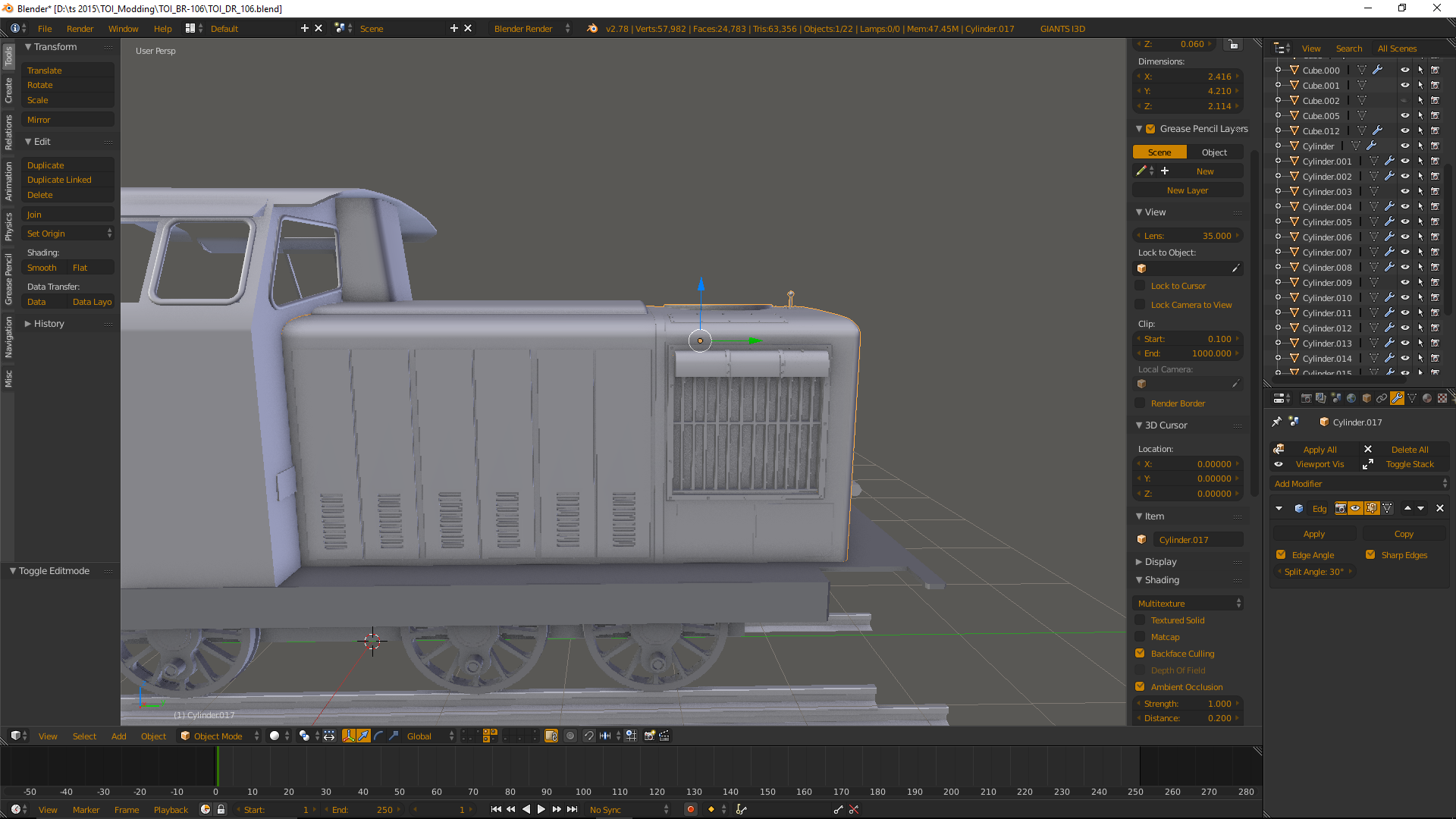
Task: Open the Render menu
Action: pyautogui.click(x=80, y=29)
